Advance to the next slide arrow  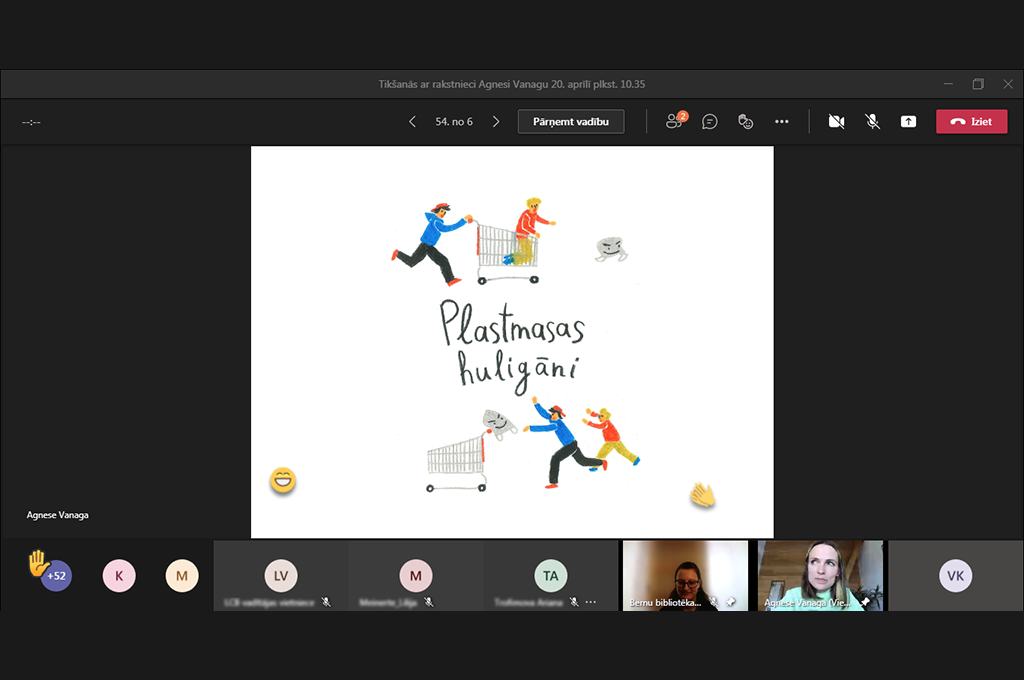pyautogui.click(x=496, y=121)
